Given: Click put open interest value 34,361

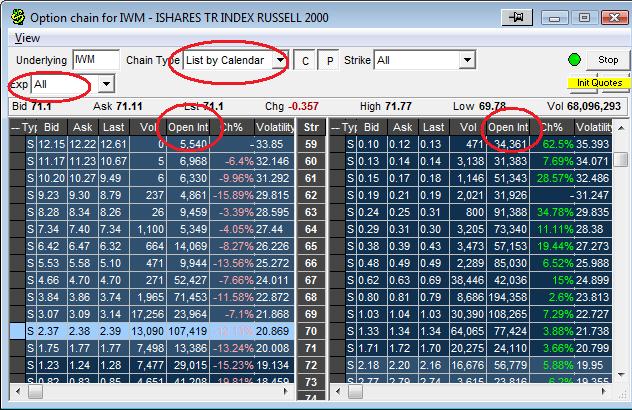Looking at the screenshot, I should [510, 144].
